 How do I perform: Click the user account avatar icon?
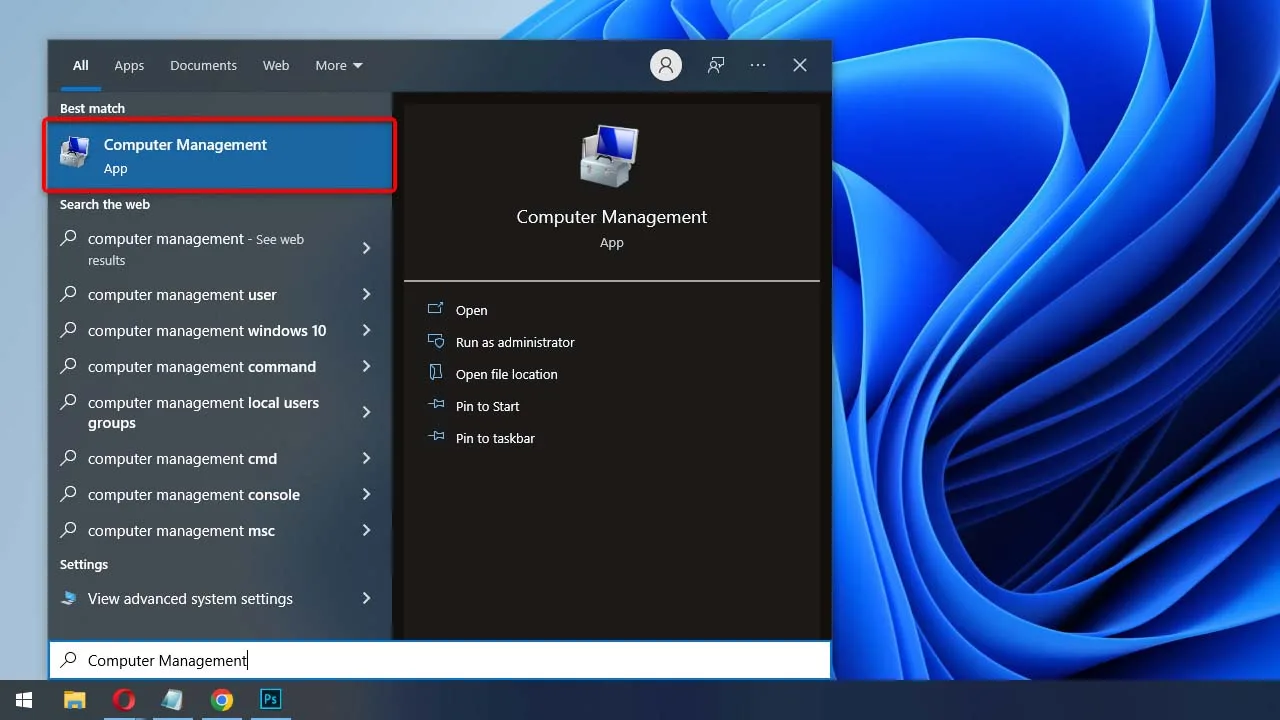click(x=666, y=65)
